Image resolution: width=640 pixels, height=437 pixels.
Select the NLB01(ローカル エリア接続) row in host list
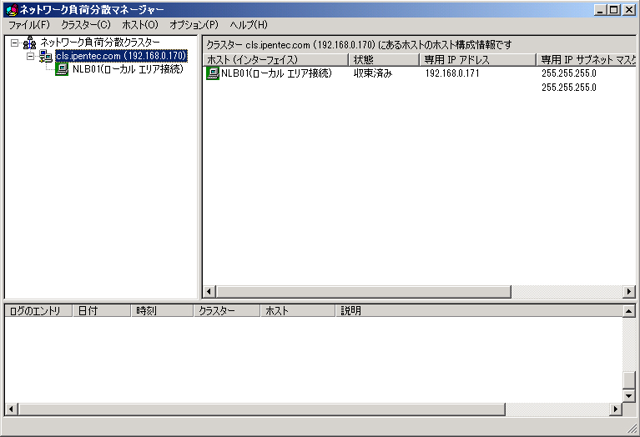(276, 73)
